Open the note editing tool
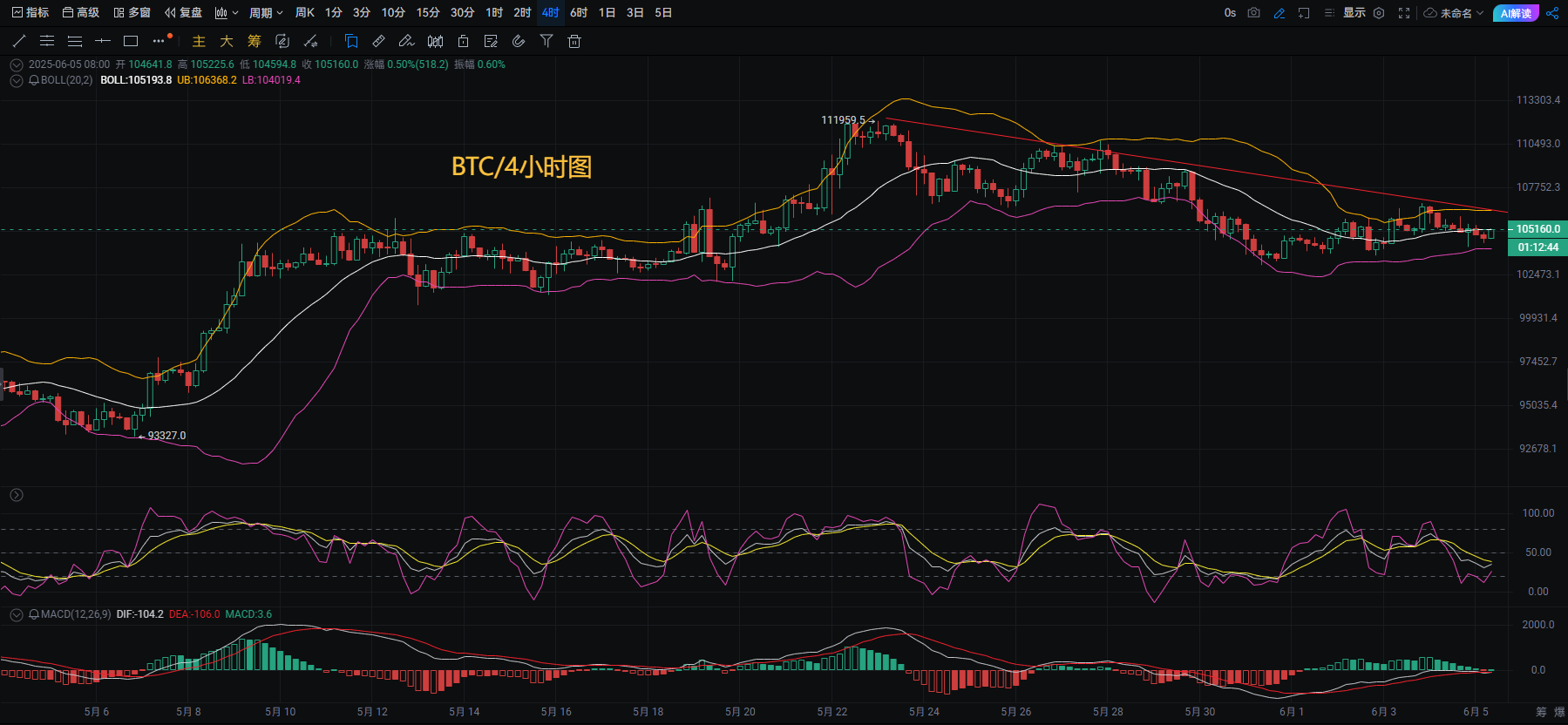This screenshot has width=1568, height=725. 491,41
